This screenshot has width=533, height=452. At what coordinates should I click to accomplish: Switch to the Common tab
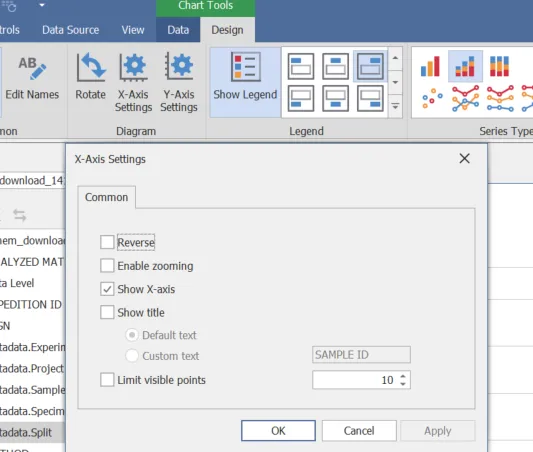click(x=106, y=197)
